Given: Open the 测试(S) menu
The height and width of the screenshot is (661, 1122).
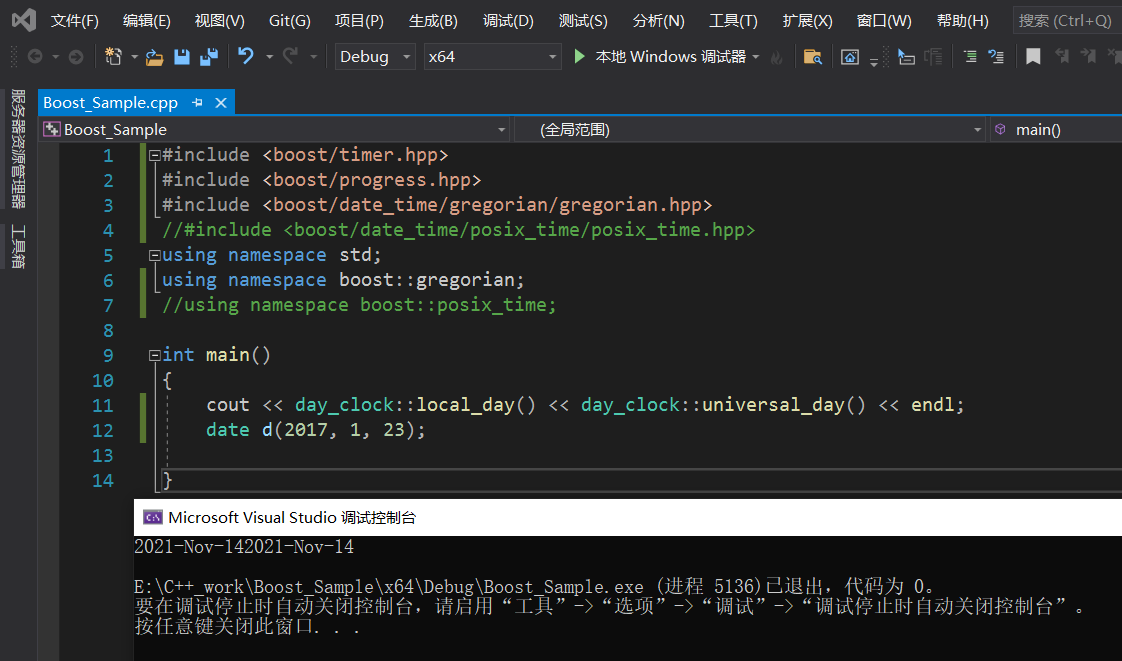Looking at the screenshot, I should click(583, 21).
